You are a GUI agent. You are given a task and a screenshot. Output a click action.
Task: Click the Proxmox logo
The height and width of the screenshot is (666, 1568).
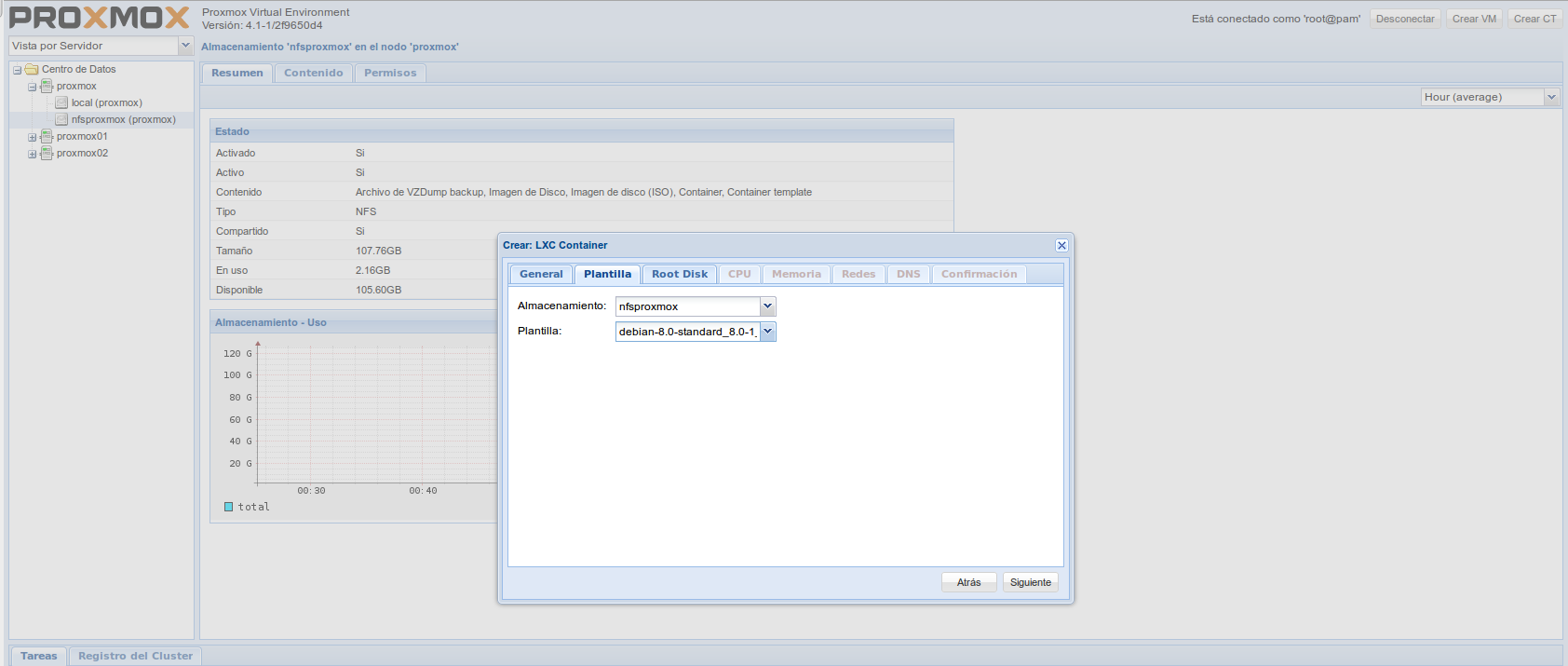pyautogui.click(x=99, y=18)
